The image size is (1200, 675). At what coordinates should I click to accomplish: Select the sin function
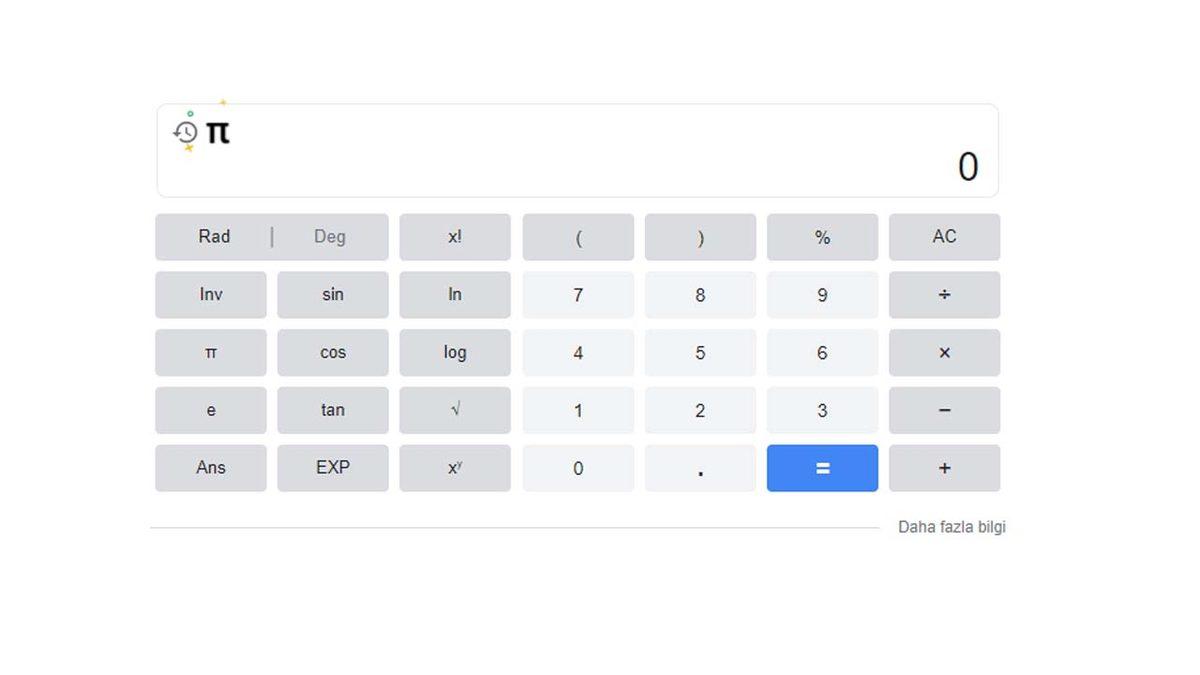[333, 294]
